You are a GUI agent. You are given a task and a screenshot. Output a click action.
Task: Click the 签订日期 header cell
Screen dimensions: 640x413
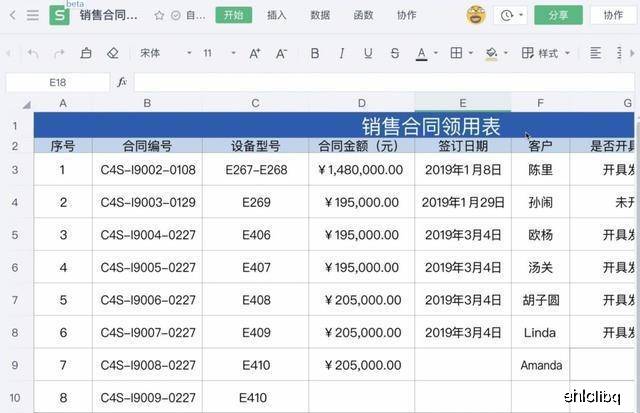coord(463,146)
